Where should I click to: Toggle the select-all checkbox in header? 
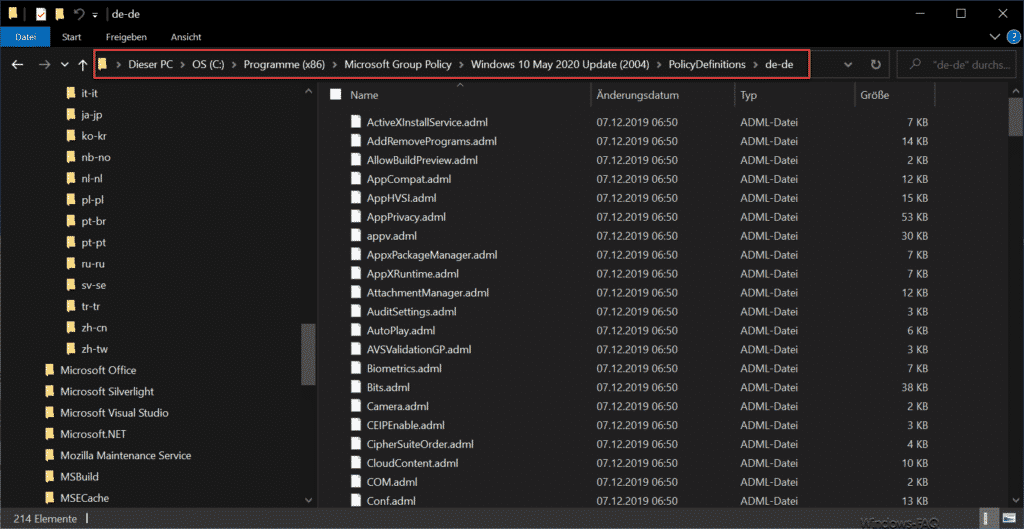336,95
